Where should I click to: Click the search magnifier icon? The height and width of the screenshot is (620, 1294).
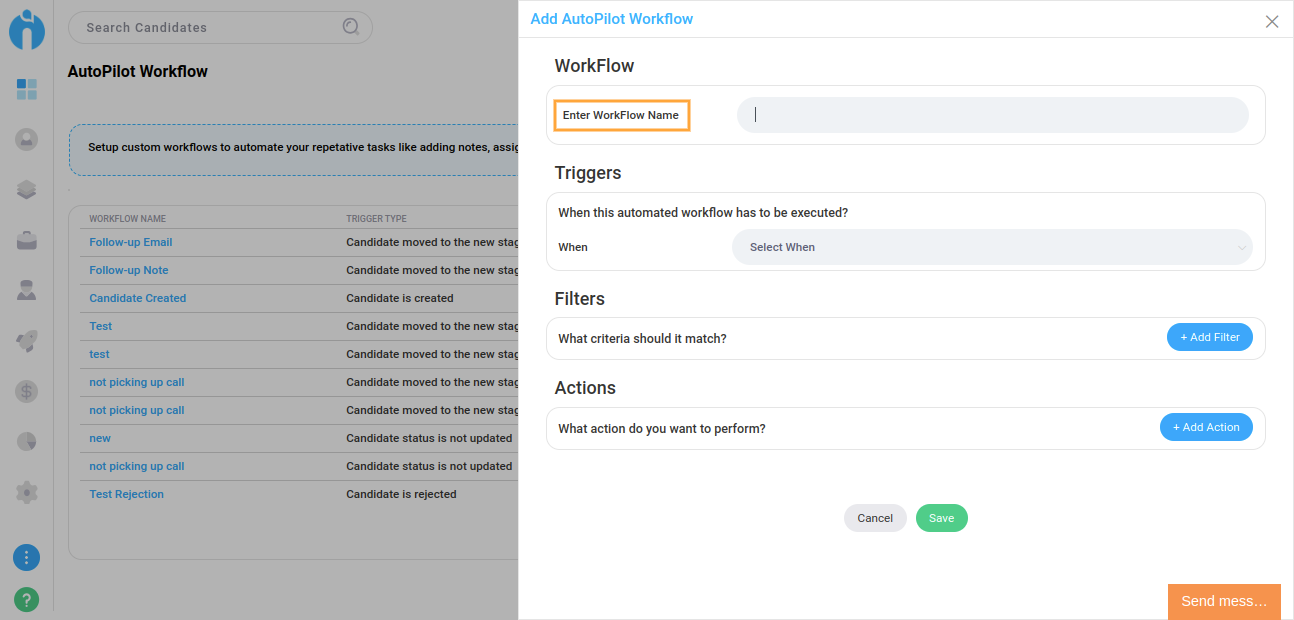[351, 27]
